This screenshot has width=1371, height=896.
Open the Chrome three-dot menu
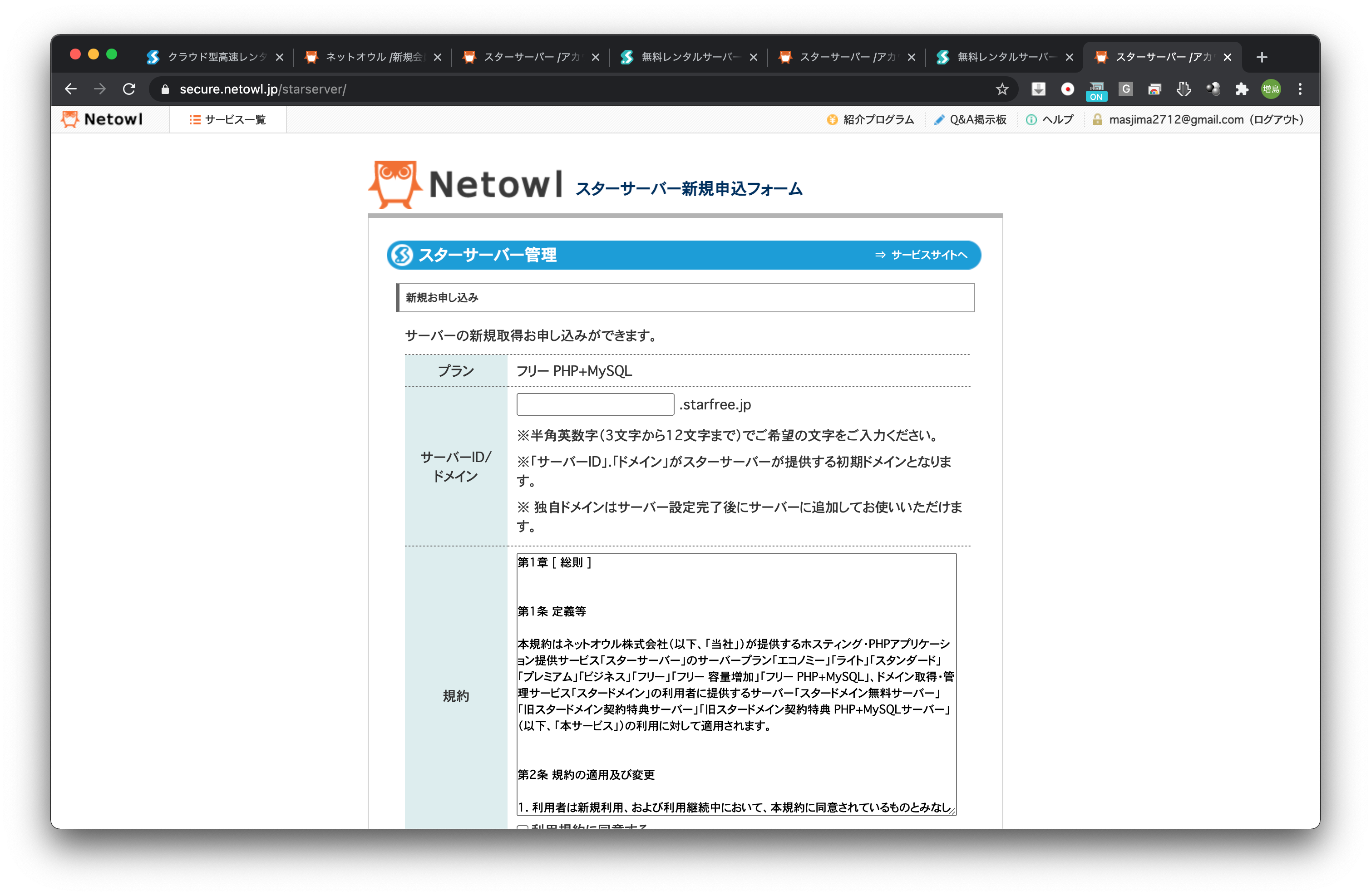pos(1300,89)
